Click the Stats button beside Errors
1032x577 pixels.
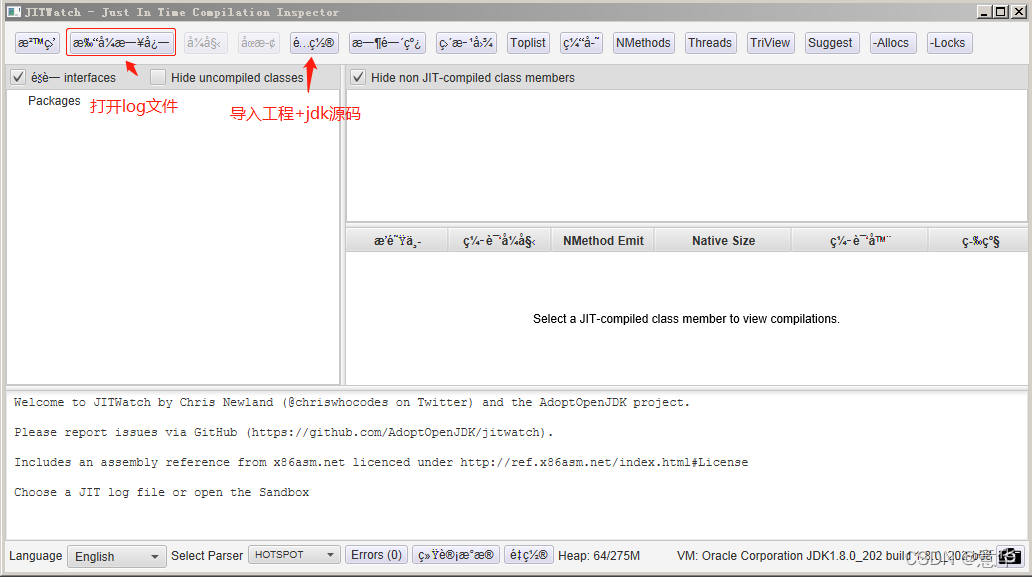[456, 555]
